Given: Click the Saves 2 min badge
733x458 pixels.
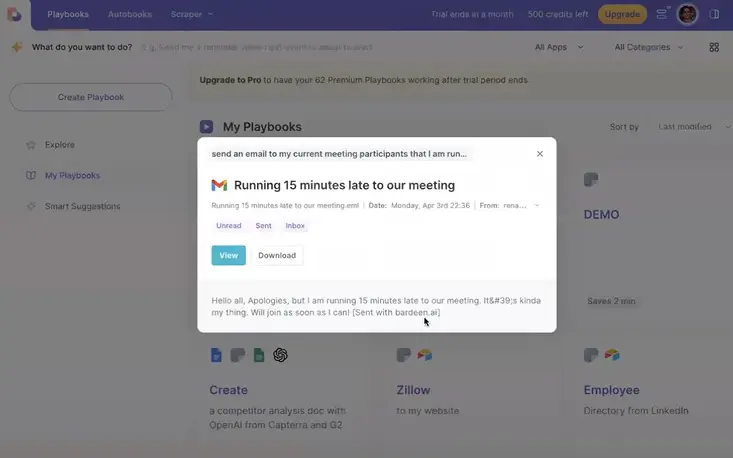Looking at the screenshot, I should tap(611, 301).
